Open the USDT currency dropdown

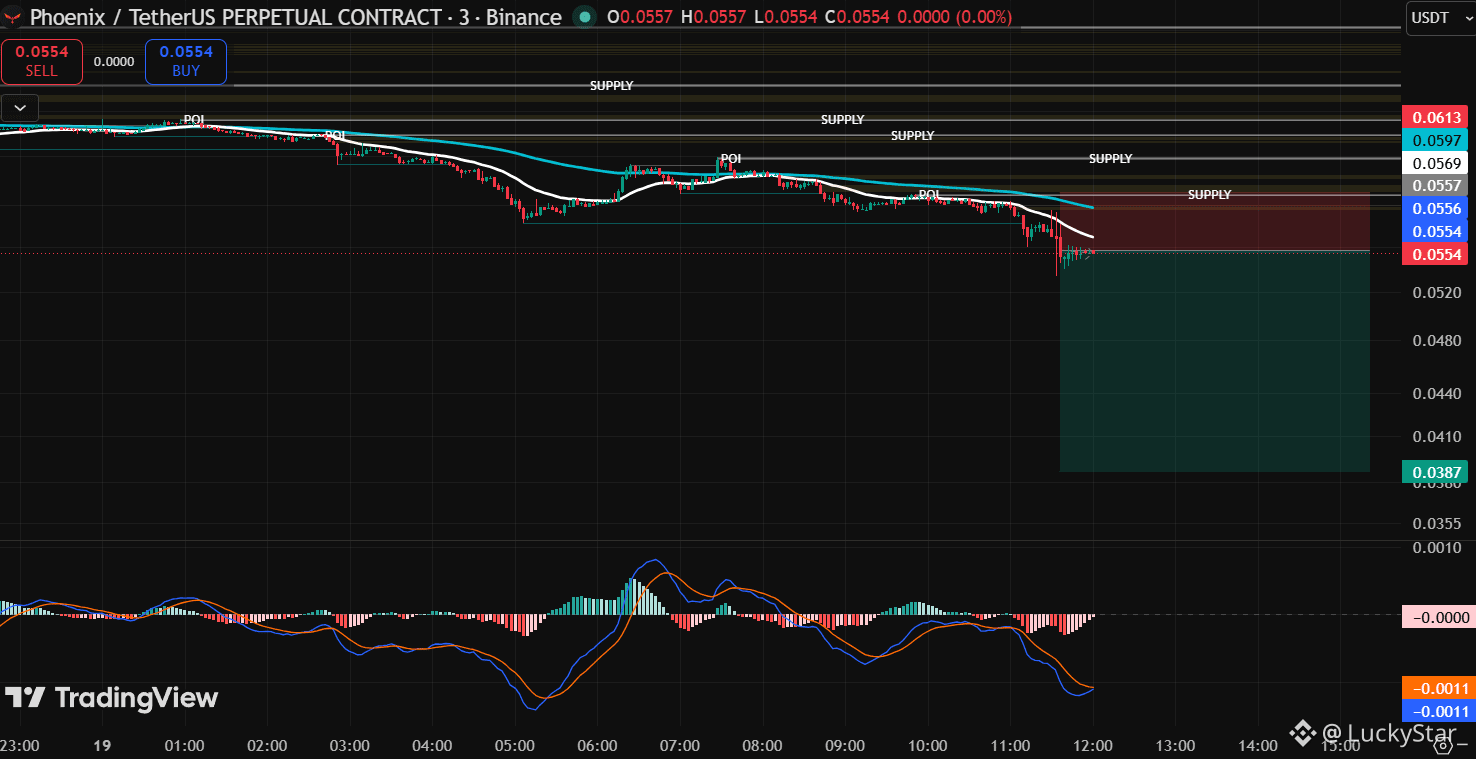click(x=1440, y=18)
